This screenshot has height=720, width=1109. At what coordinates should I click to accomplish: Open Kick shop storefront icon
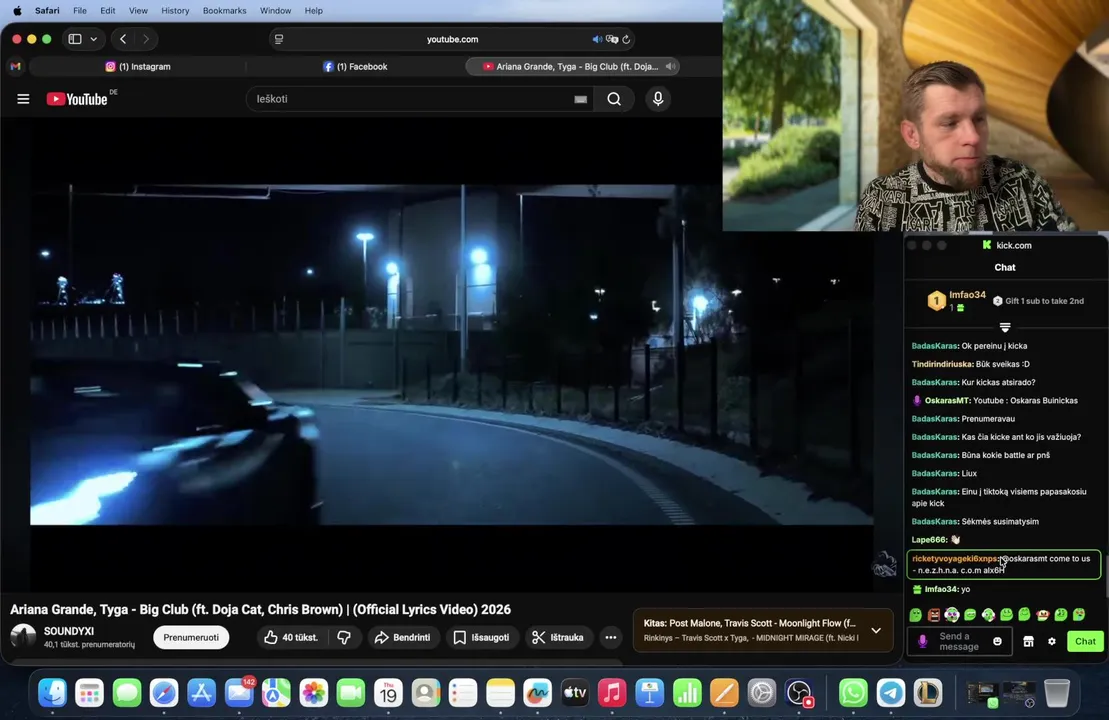point(1028,641)
